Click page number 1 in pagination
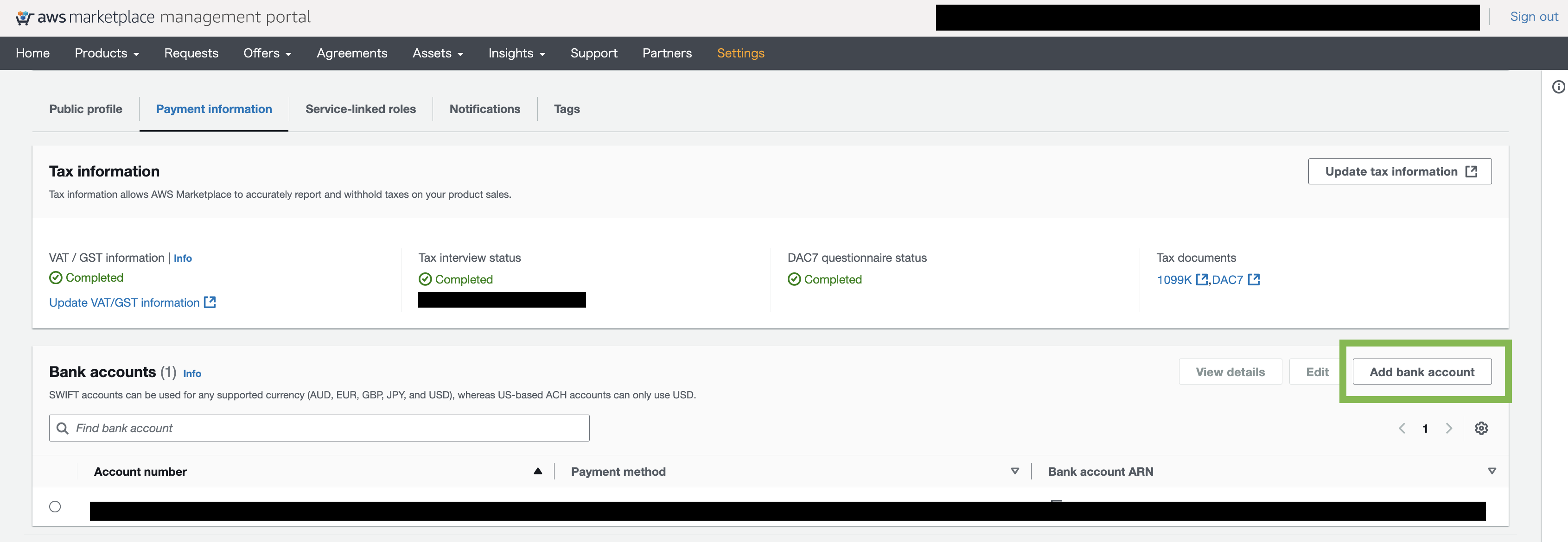The image size is (1568, 542). pos(1425,429)
